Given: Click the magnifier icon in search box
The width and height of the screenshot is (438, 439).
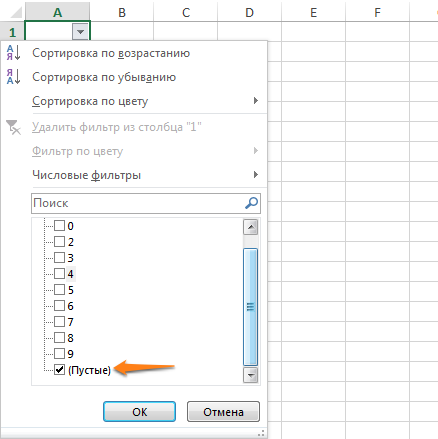Looking at the screenshot, I should coord(251,203).
